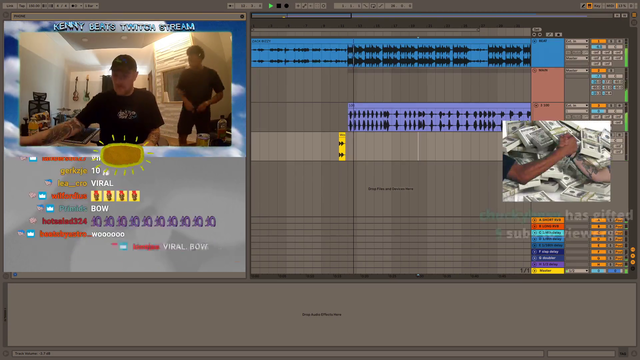
Task: Stop the transport with the square Stop button
Action: click(x=279, y=6)
